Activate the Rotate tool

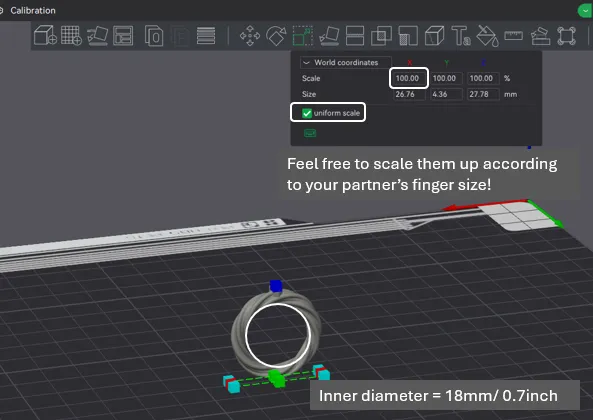[276, 36]
